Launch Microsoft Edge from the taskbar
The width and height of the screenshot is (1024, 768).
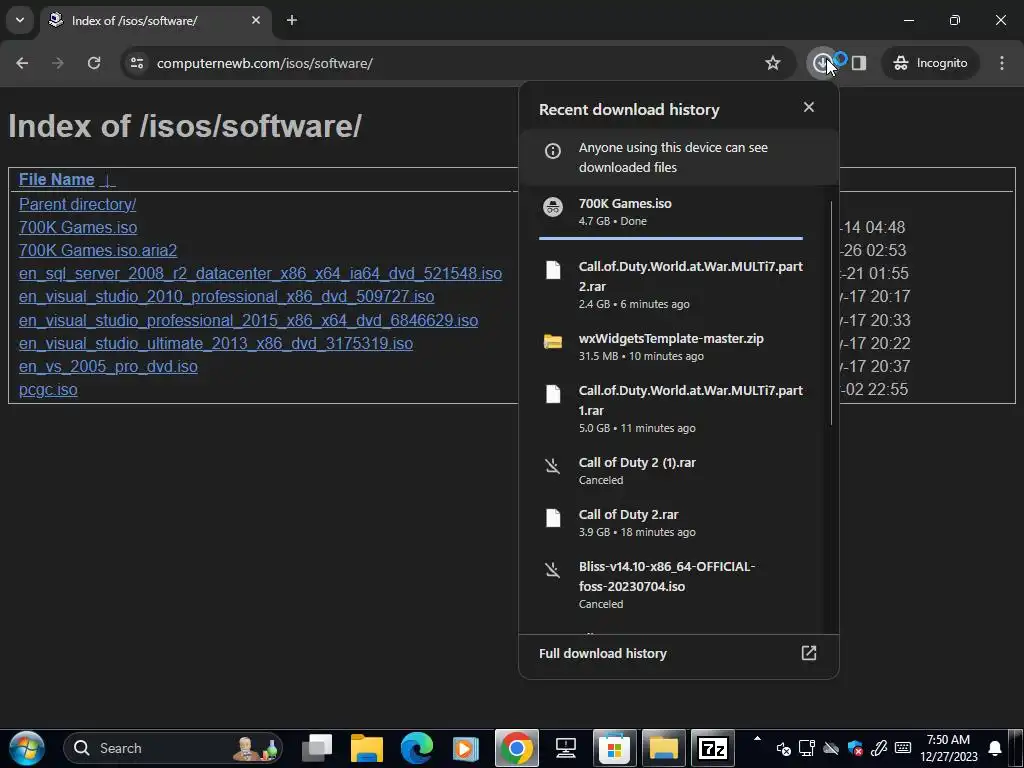pos(416,748)
